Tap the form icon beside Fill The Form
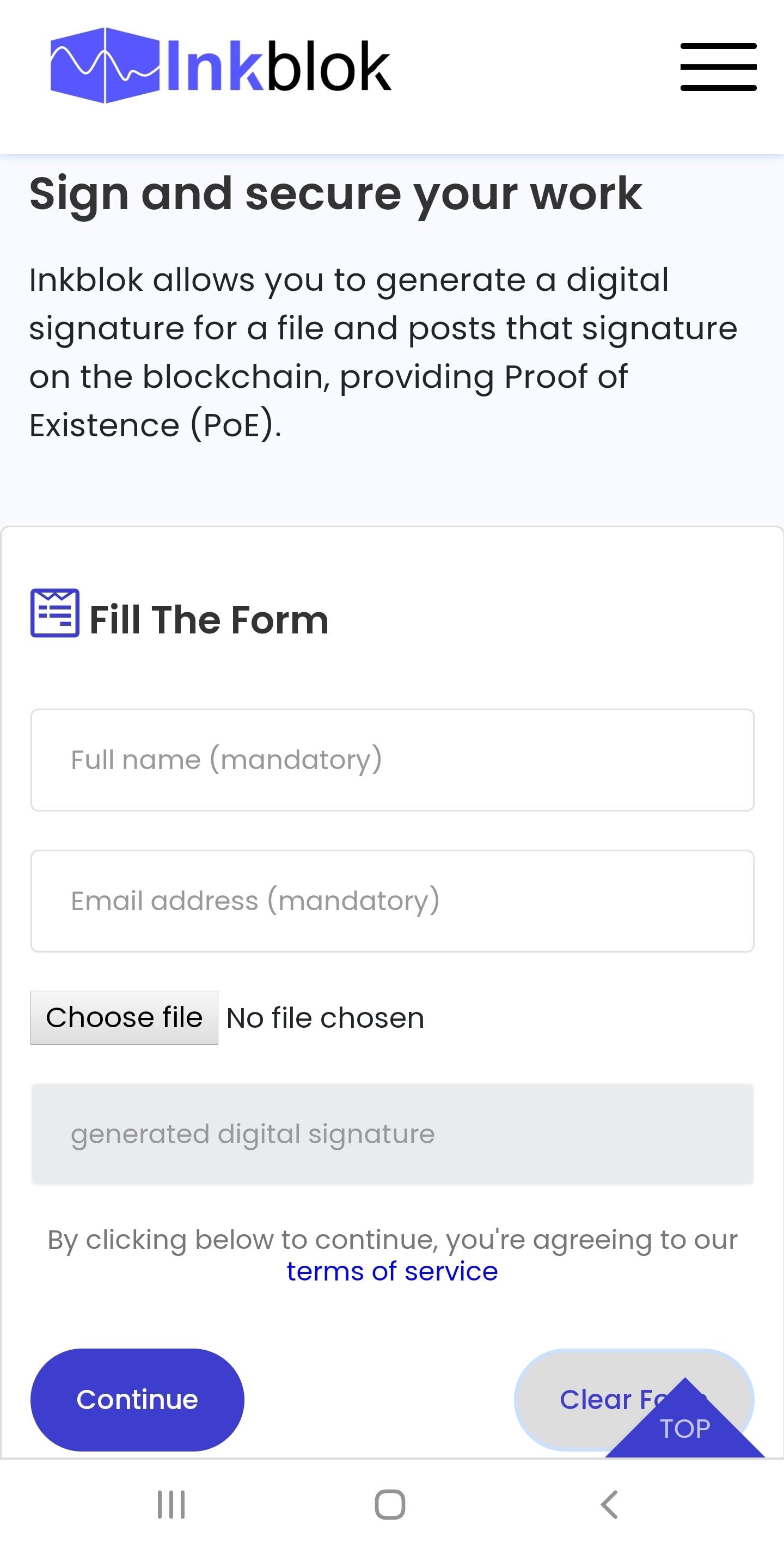Viewport: 784px width, 1549px height. pyautogui.click(x=54, y=613)
